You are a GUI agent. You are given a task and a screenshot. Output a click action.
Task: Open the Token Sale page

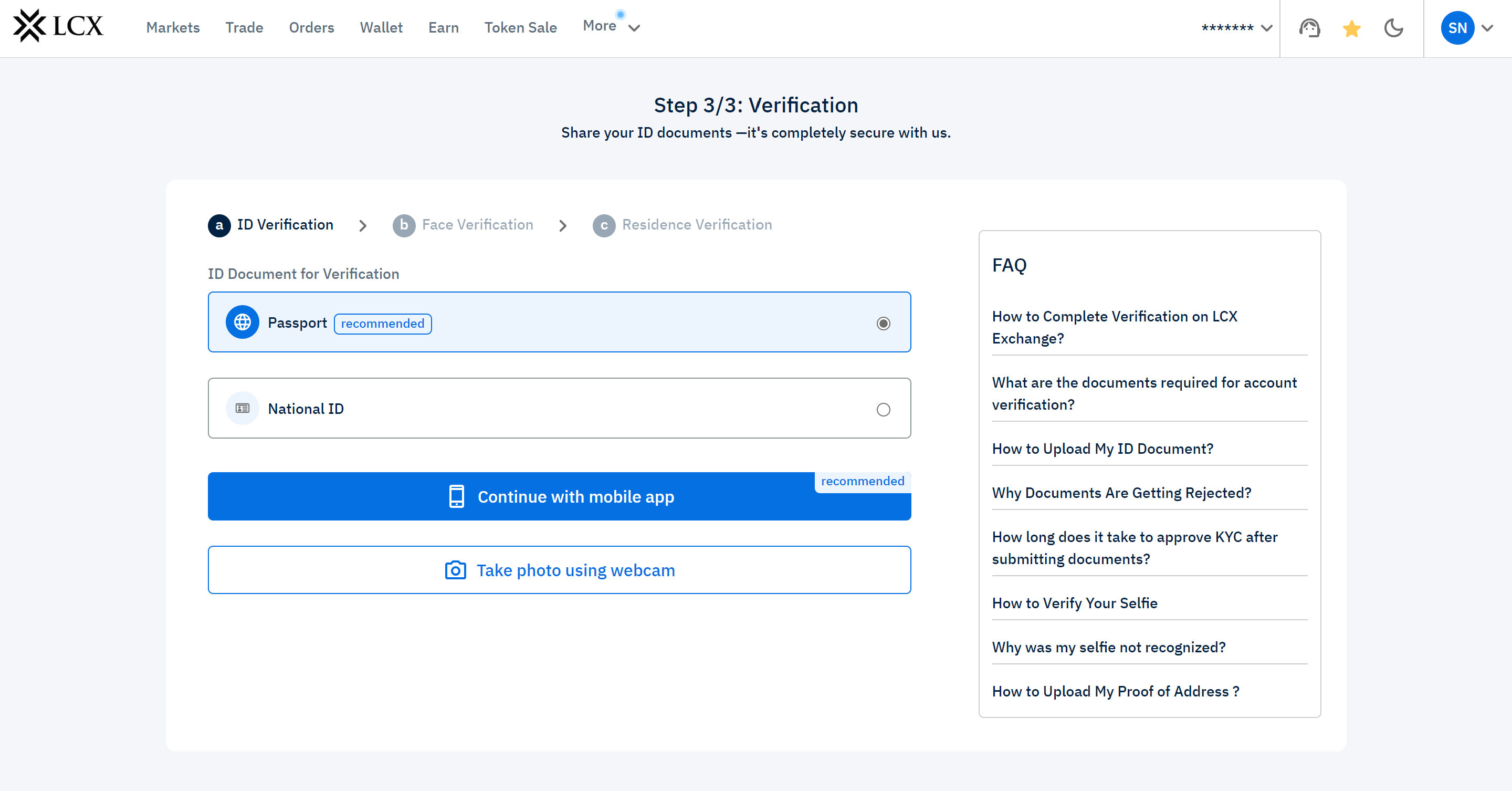coord(520,28)
